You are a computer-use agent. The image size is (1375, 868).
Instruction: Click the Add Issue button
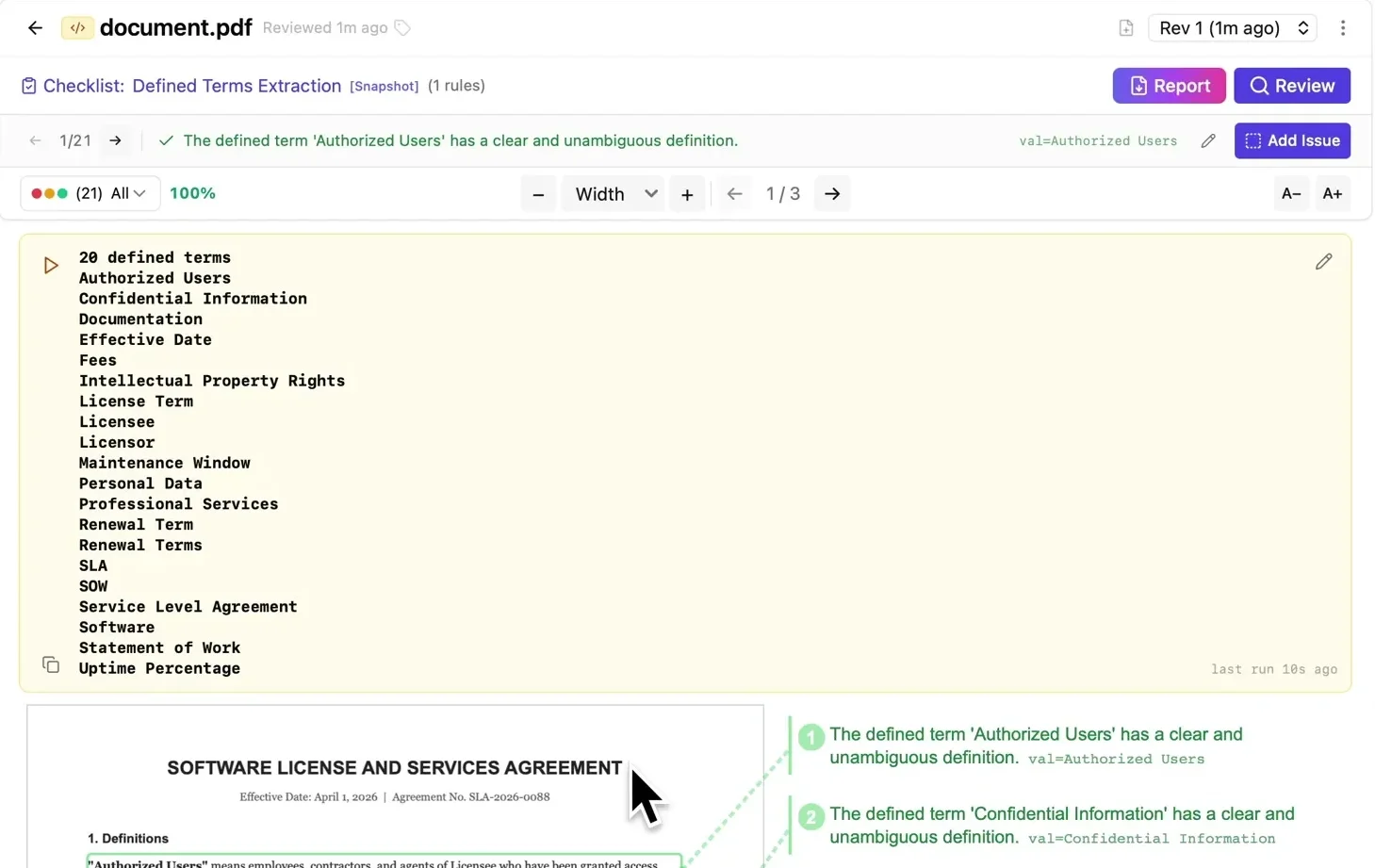(x=1292, y=140)
